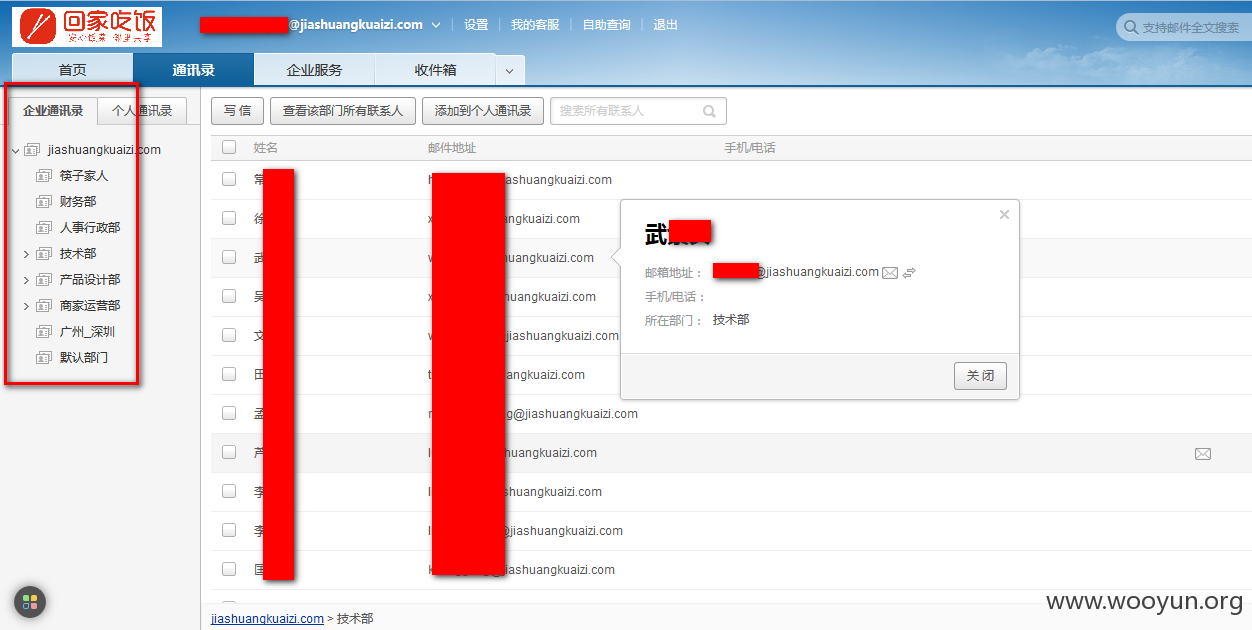This screenshot has height=630, width=1252.
Task: Expand the 技术部 department node
Action: tap(26, 254)
